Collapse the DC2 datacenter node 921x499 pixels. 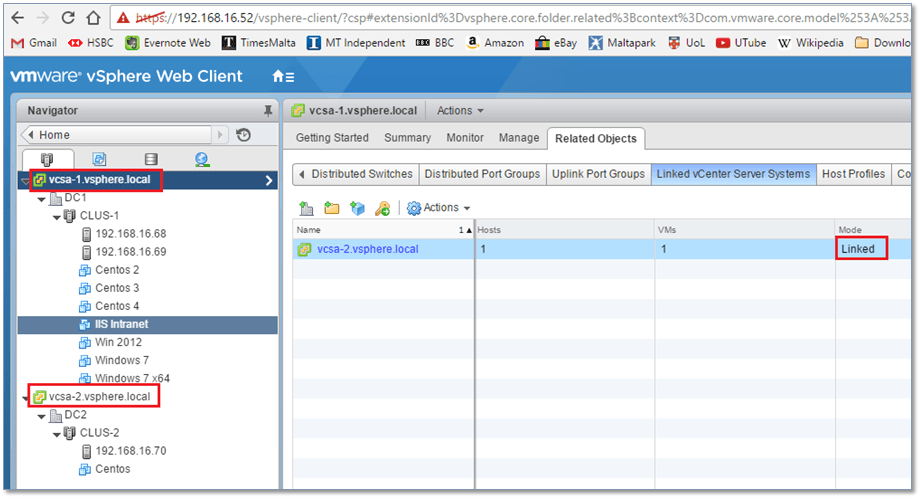pos(42,417)
